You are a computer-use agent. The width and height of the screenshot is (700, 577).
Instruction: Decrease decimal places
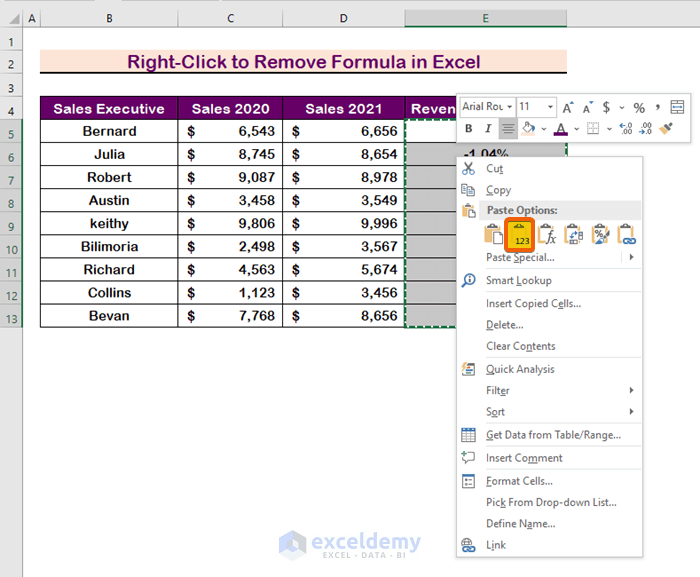point(646,129)
